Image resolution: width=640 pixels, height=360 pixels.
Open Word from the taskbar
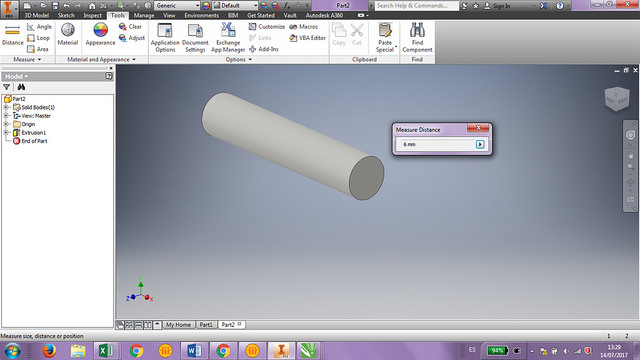[194, 351]
